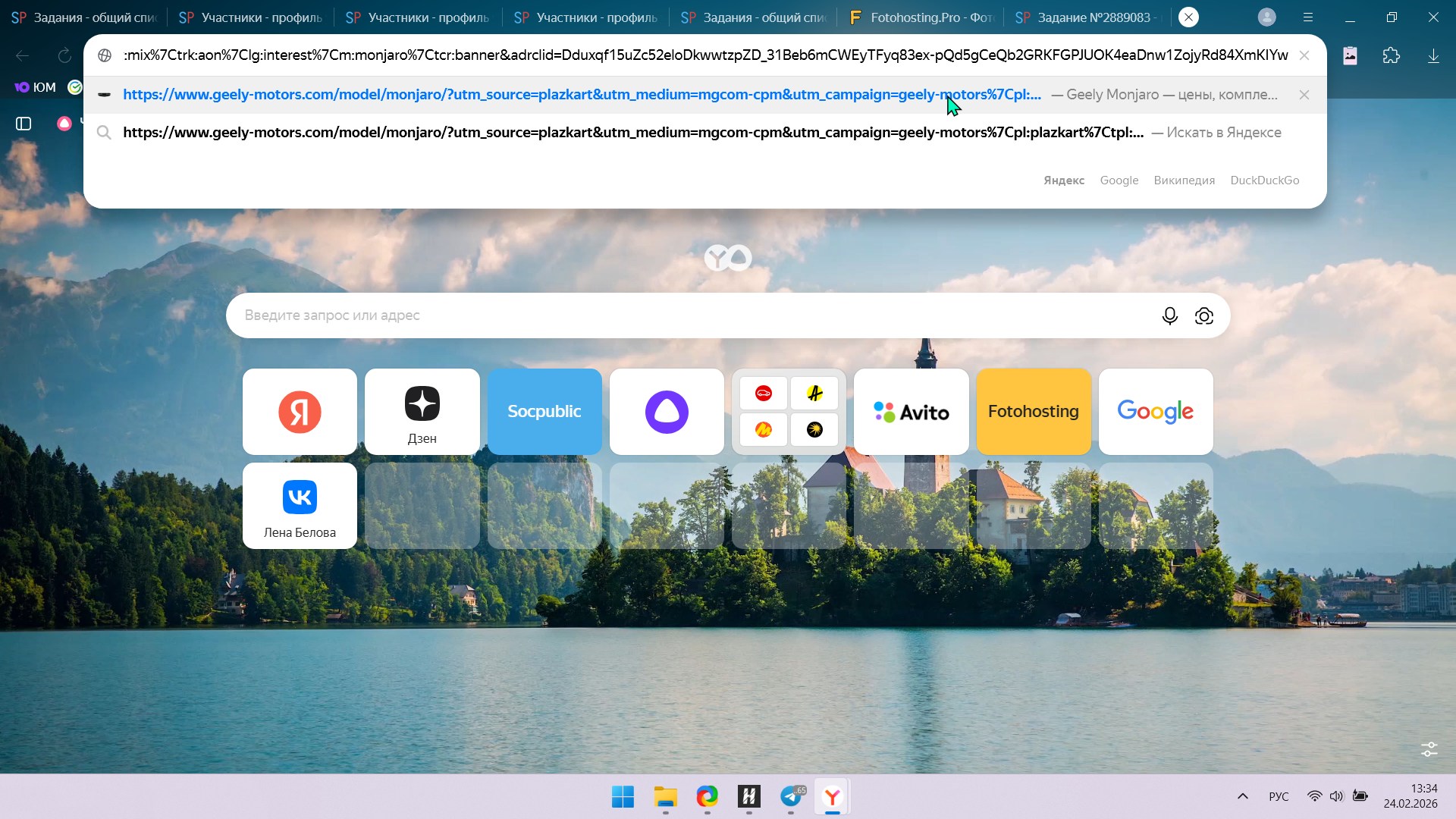
Task: Open the Alice assistant tile
Action: click(x=667, y=412)
